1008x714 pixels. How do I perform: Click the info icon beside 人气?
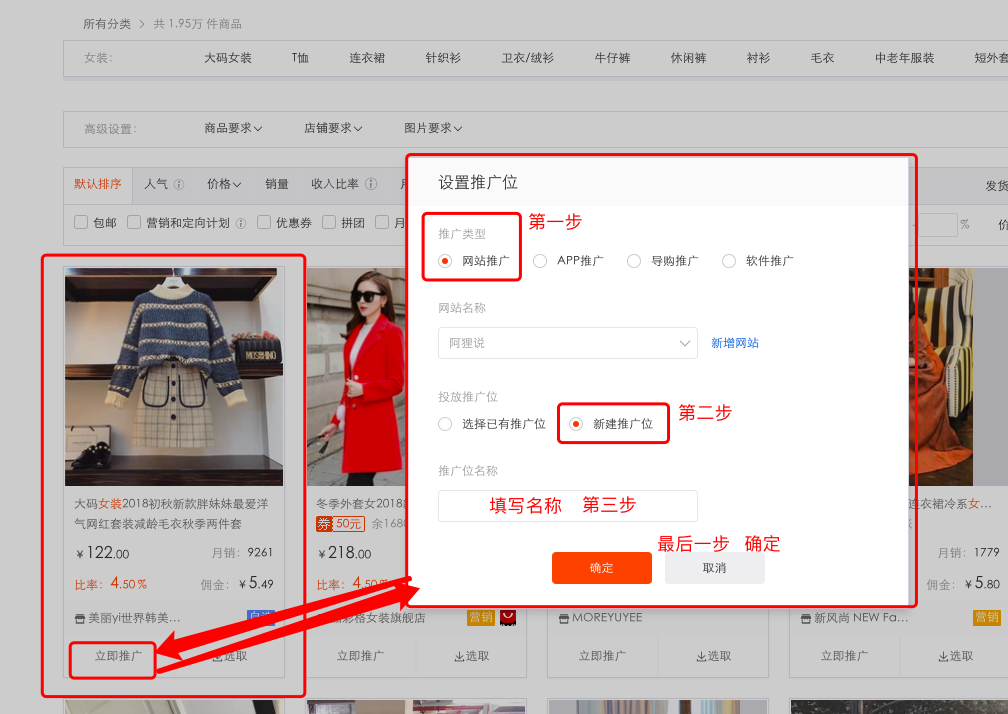click(179, 185)
